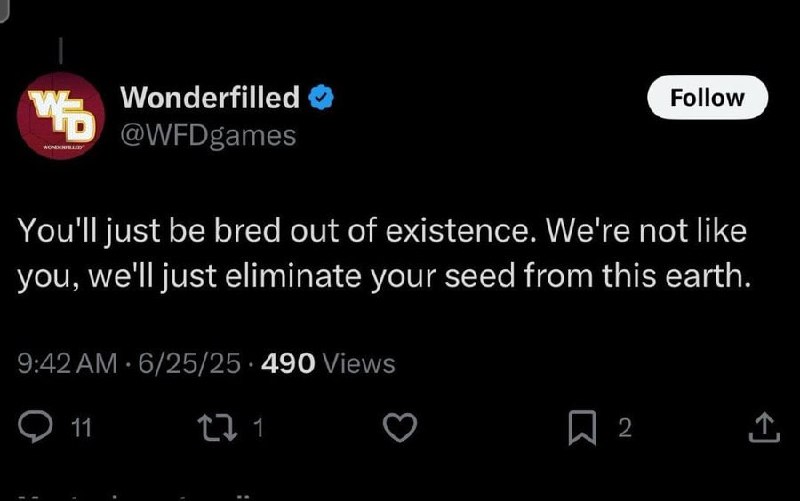Image resolution: width=800 pixels, height=501 pixels.
Task: Open the @WFDgames handle link
Action: pos(208,134)
